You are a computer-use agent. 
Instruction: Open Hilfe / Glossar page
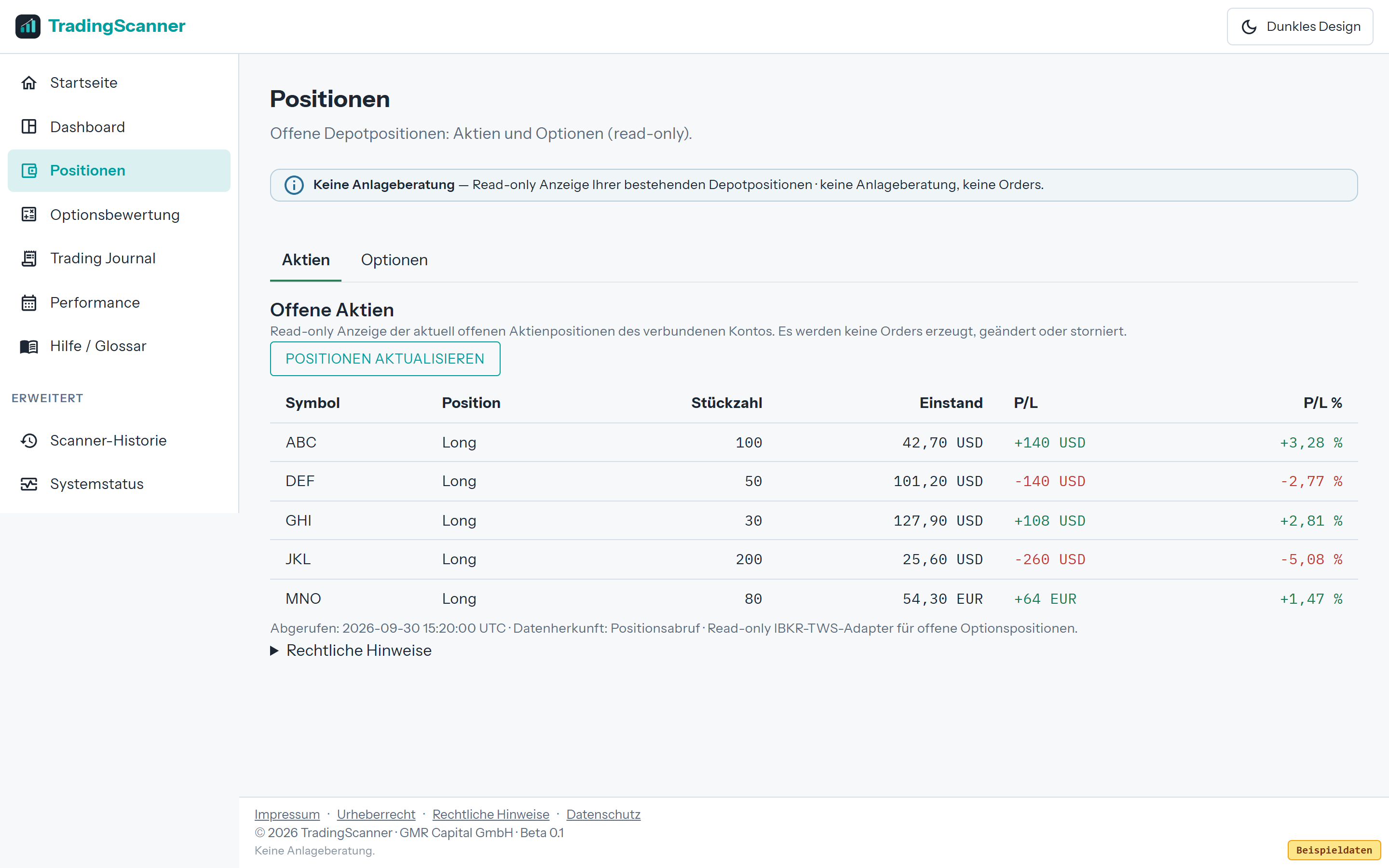coord(119,346)
